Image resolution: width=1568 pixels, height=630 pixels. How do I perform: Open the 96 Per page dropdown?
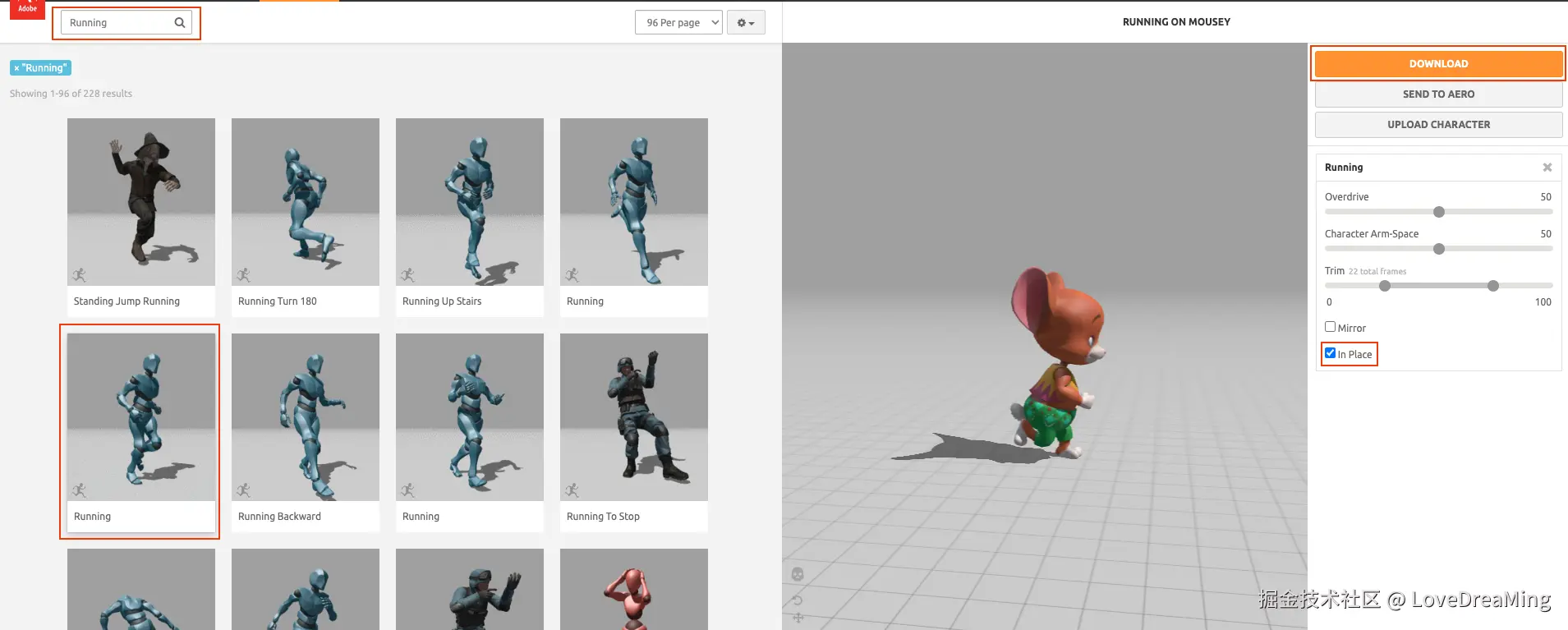coord(678,23)
